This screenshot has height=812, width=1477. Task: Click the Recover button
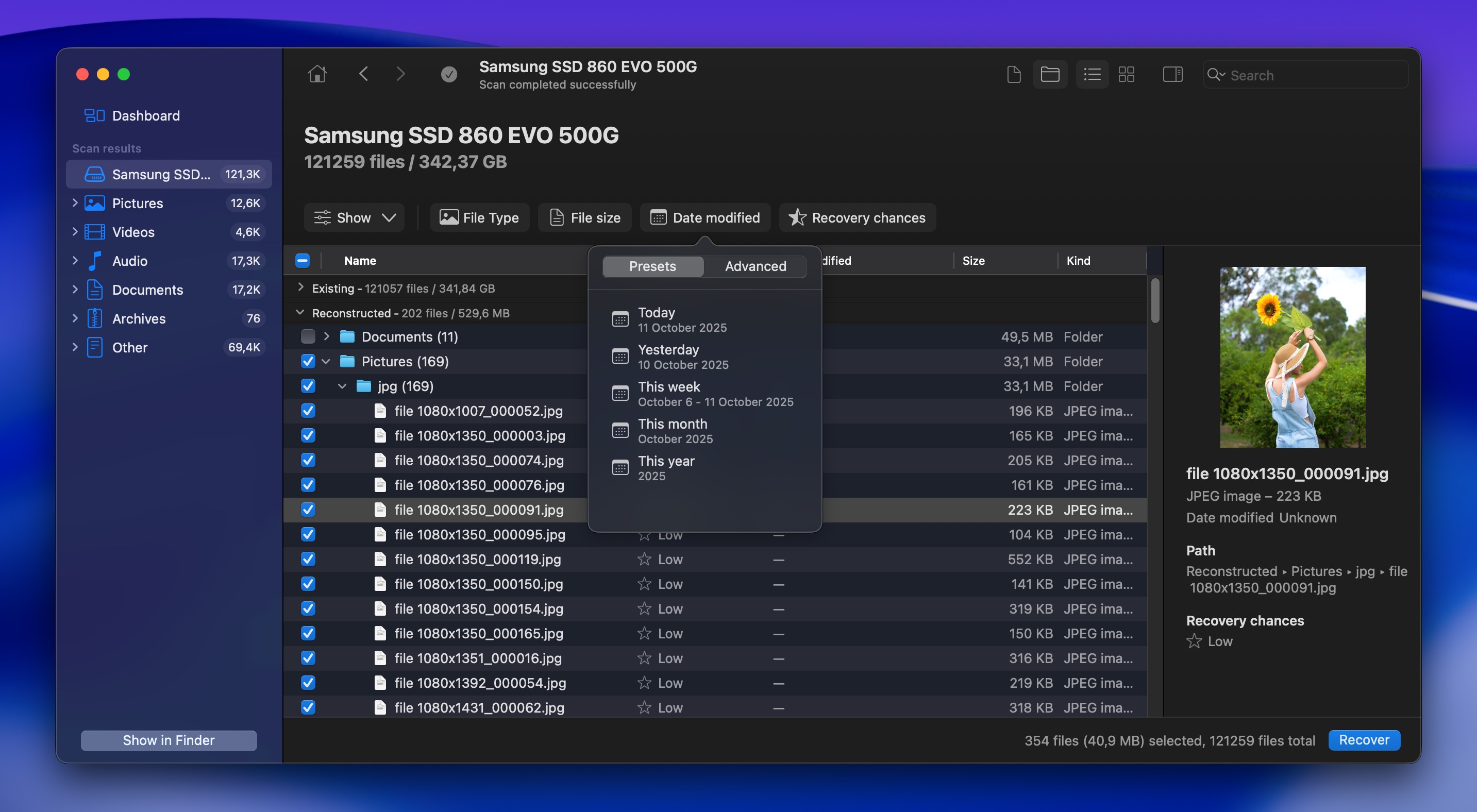coord(1364,740)
